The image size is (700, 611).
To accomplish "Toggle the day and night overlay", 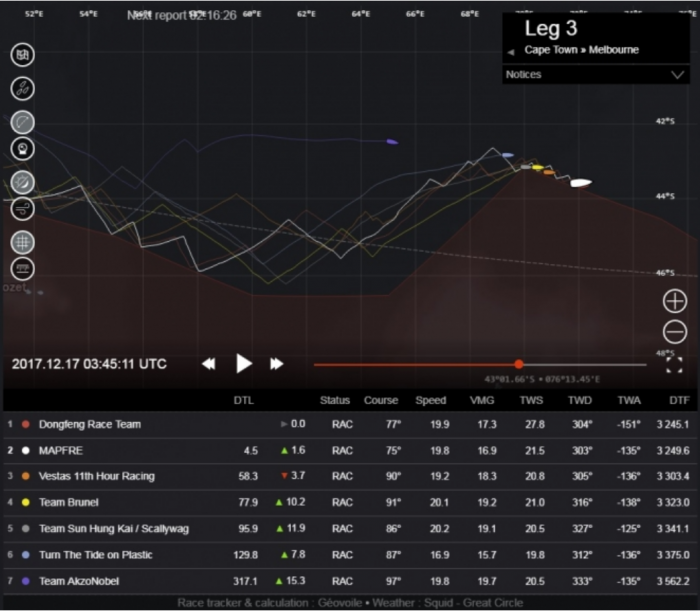I will point(22,183).
